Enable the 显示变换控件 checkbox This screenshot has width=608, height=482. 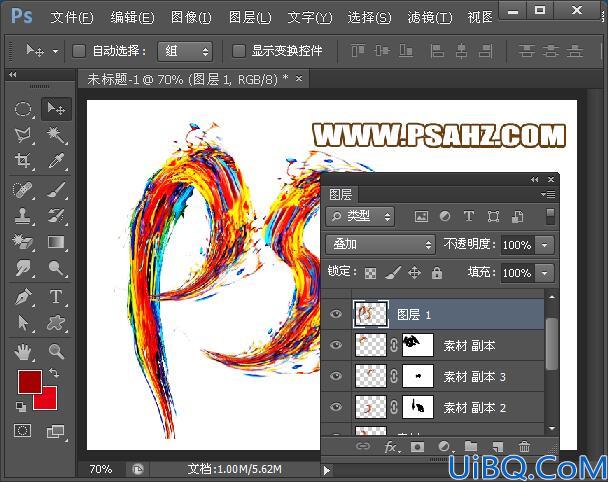(239, 51)
